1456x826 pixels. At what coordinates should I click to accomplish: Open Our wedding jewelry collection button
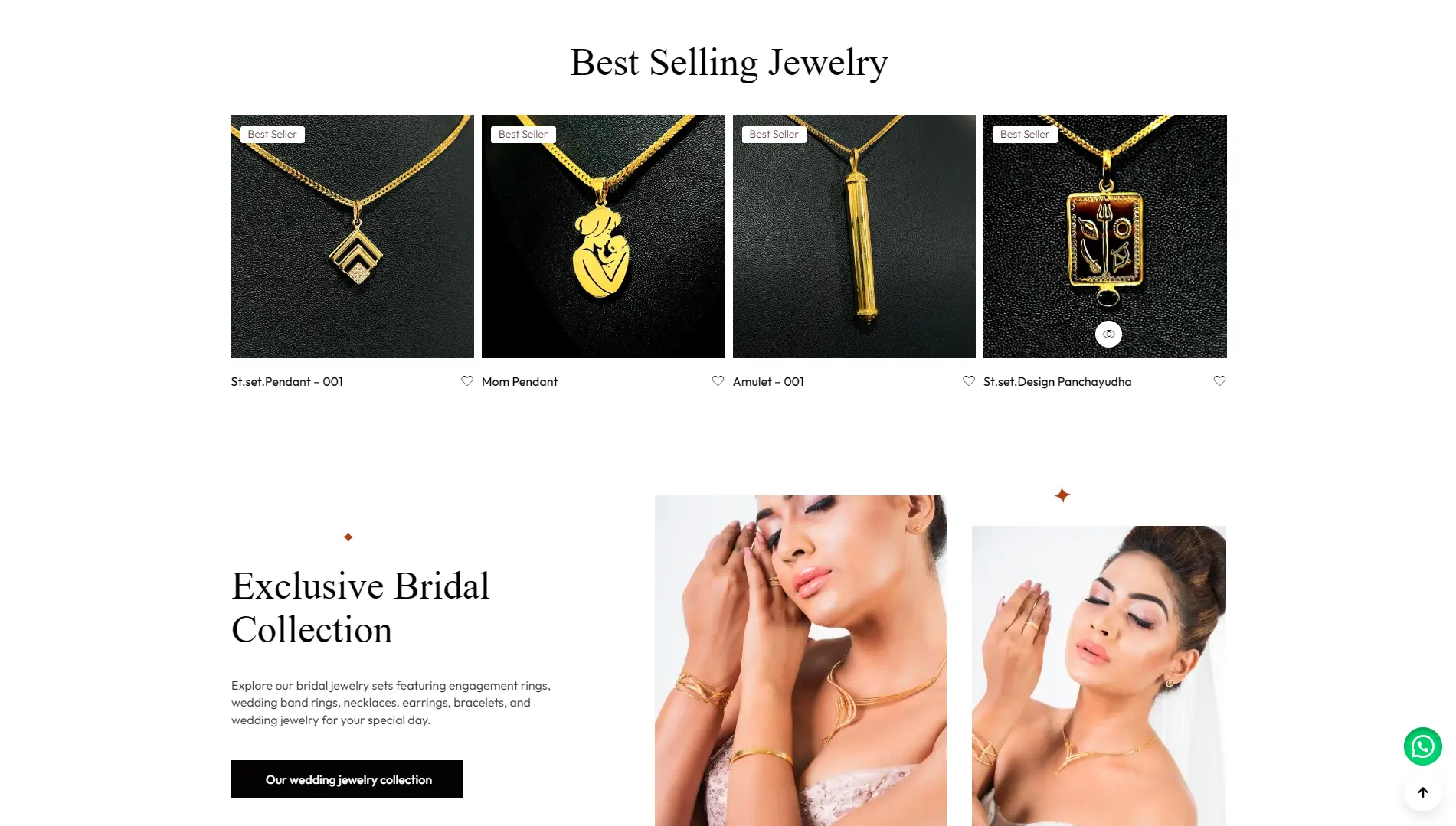[347, 779]
